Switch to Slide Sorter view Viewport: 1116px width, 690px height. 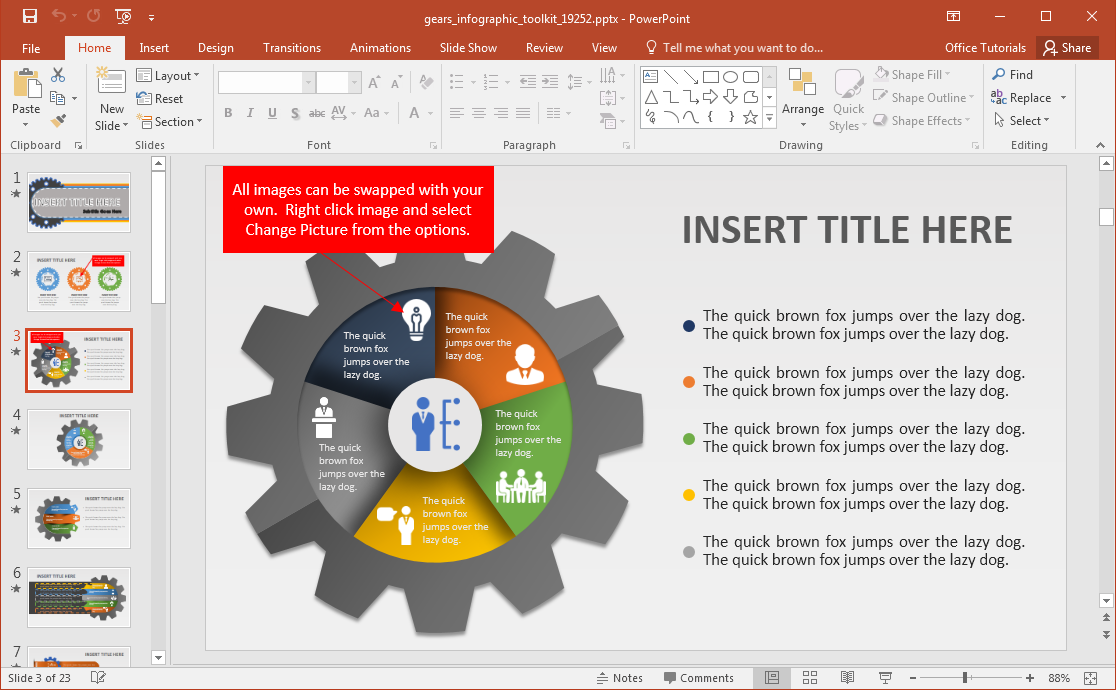810,678
